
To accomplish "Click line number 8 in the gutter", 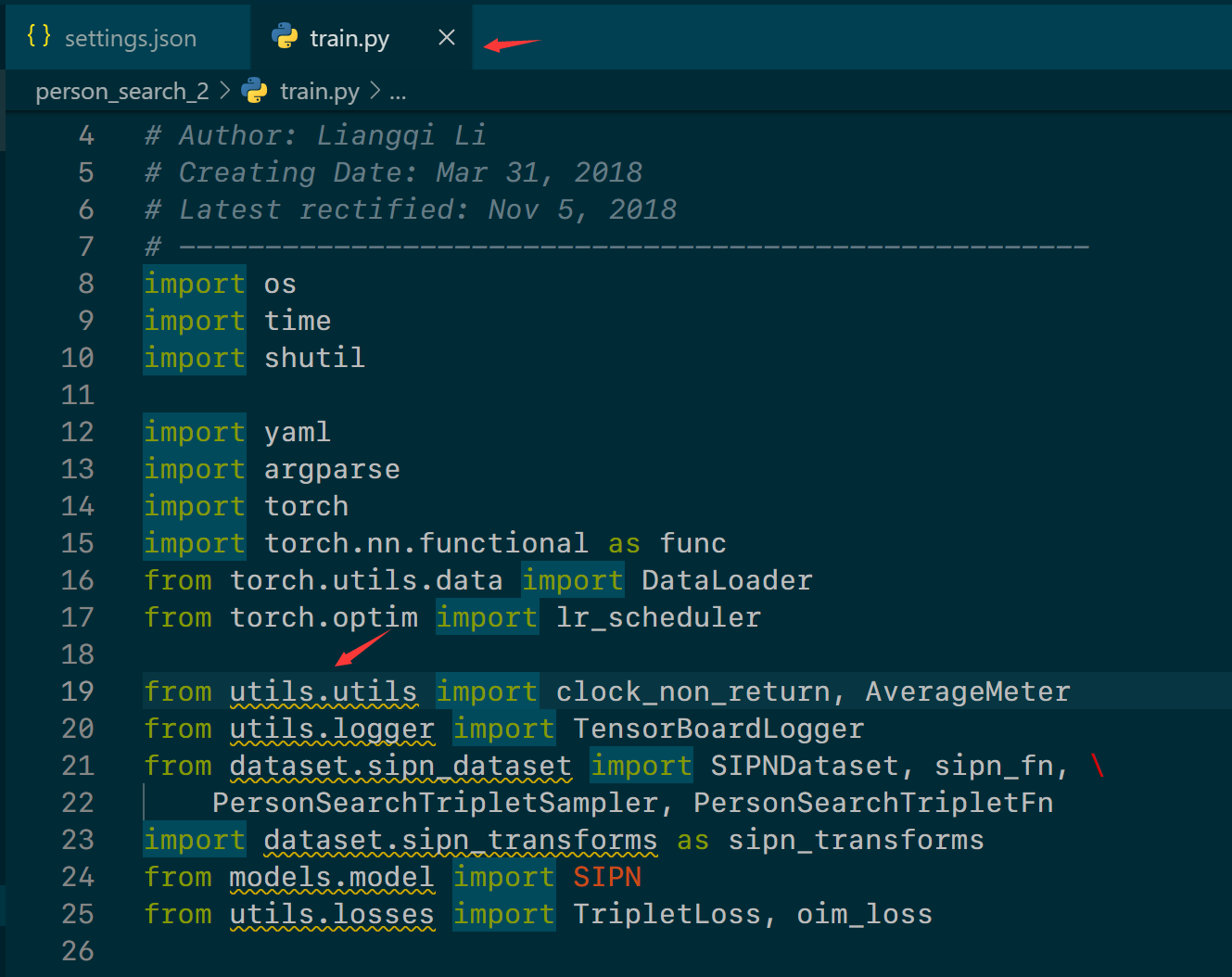I will pos(85,283).
